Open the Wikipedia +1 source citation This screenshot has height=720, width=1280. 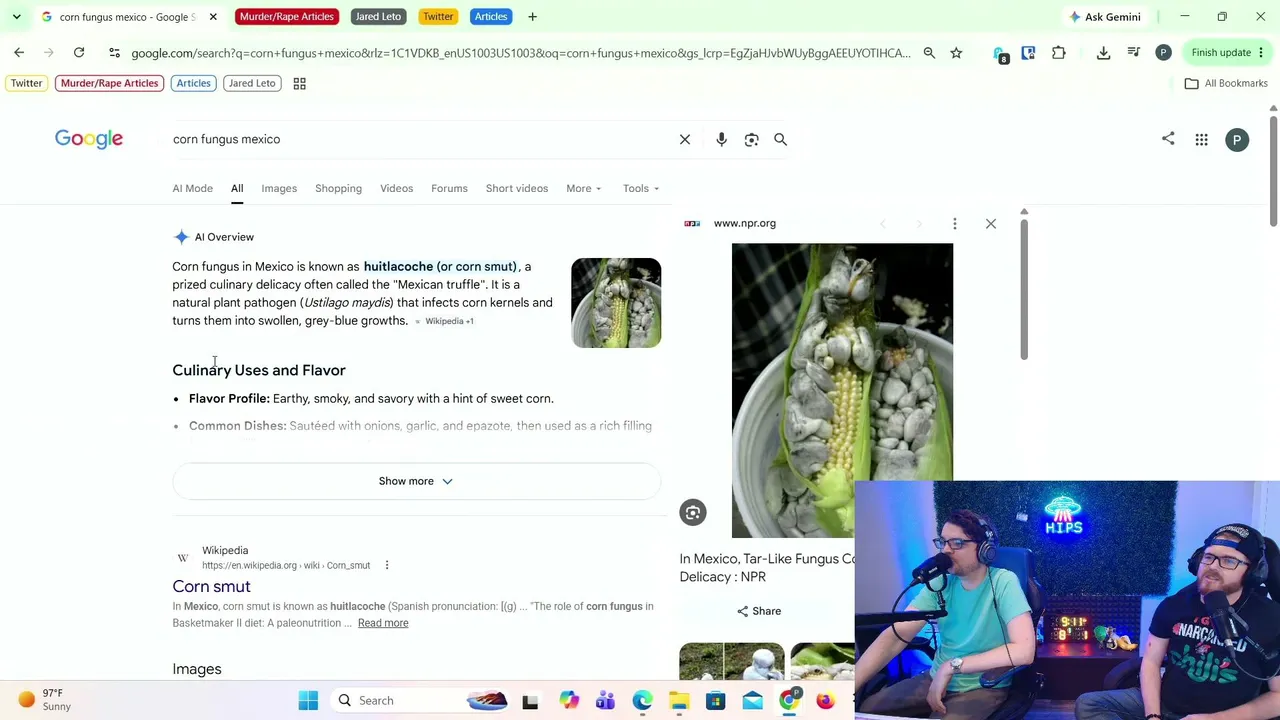pos(444,321)
